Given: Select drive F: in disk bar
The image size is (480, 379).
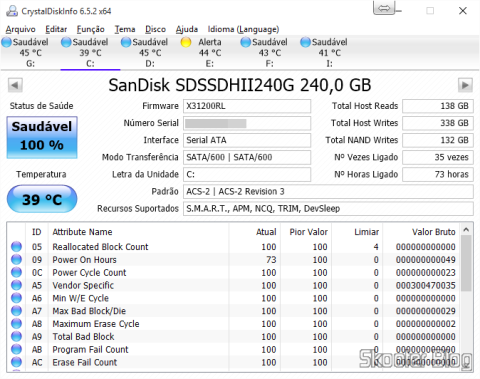Looking at the screenshot, I should click(x=270, y=53).
